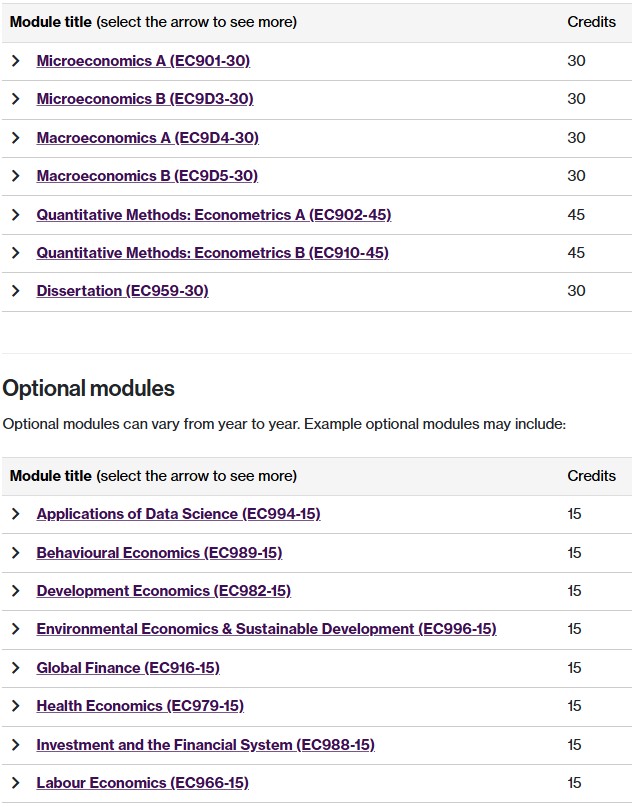Visit Health Economics (EC979-15) link
The height and width of the screenshot is (807, 636).
click(x=140, y=706)
